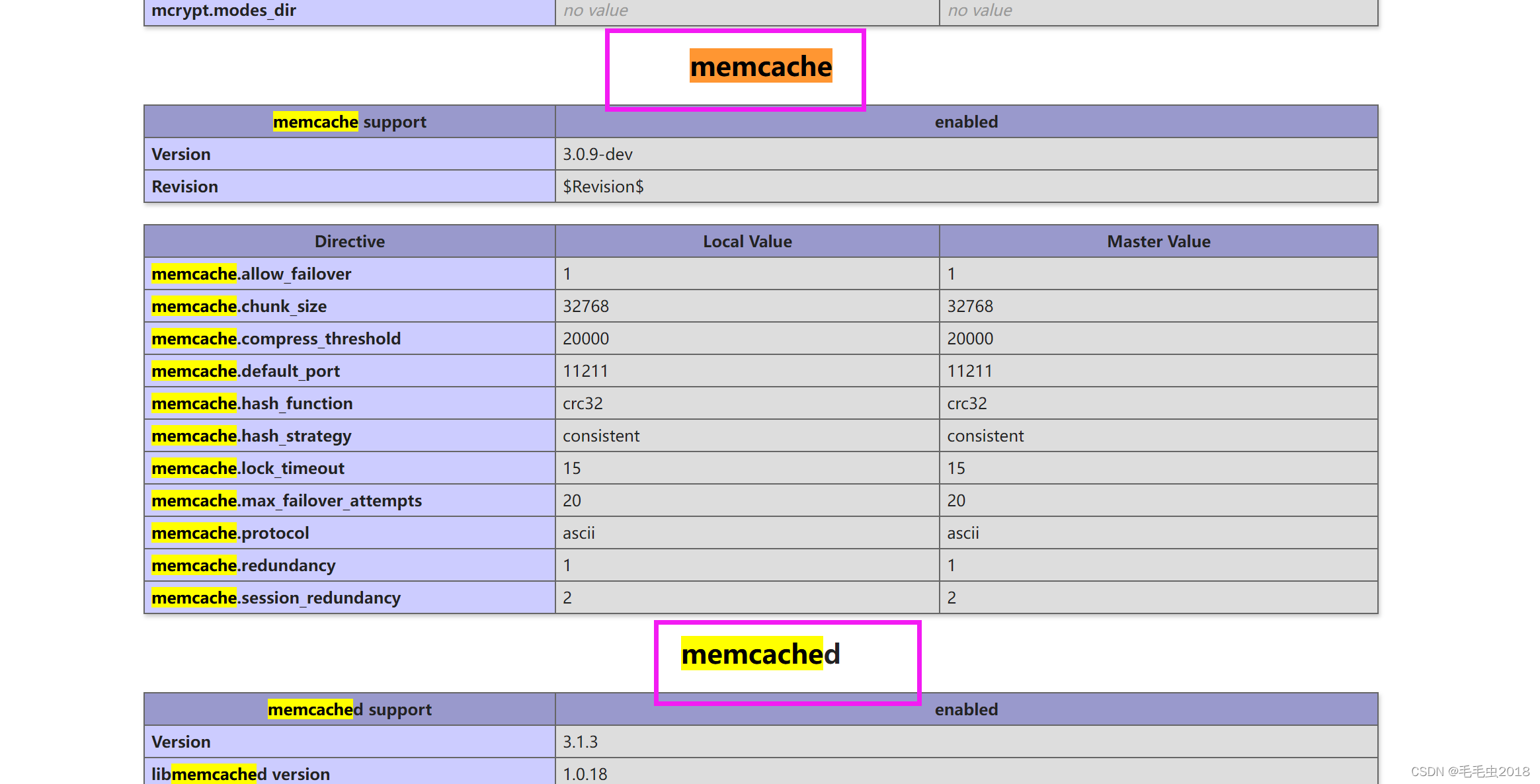
Task: Click the 'Master Value' column header
Action: [1158, 241]
